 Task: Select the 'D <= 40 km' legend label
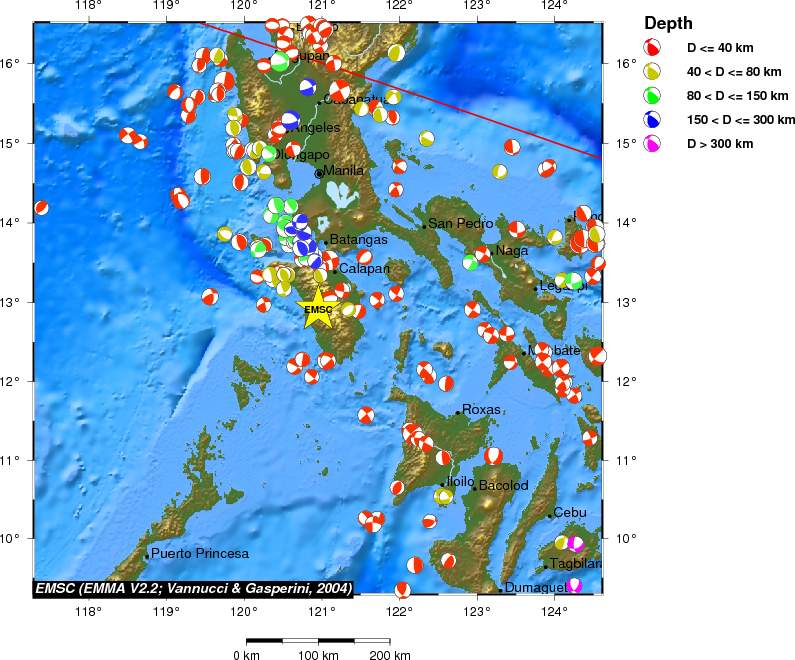pyautogui.click(x=722, y=47)
